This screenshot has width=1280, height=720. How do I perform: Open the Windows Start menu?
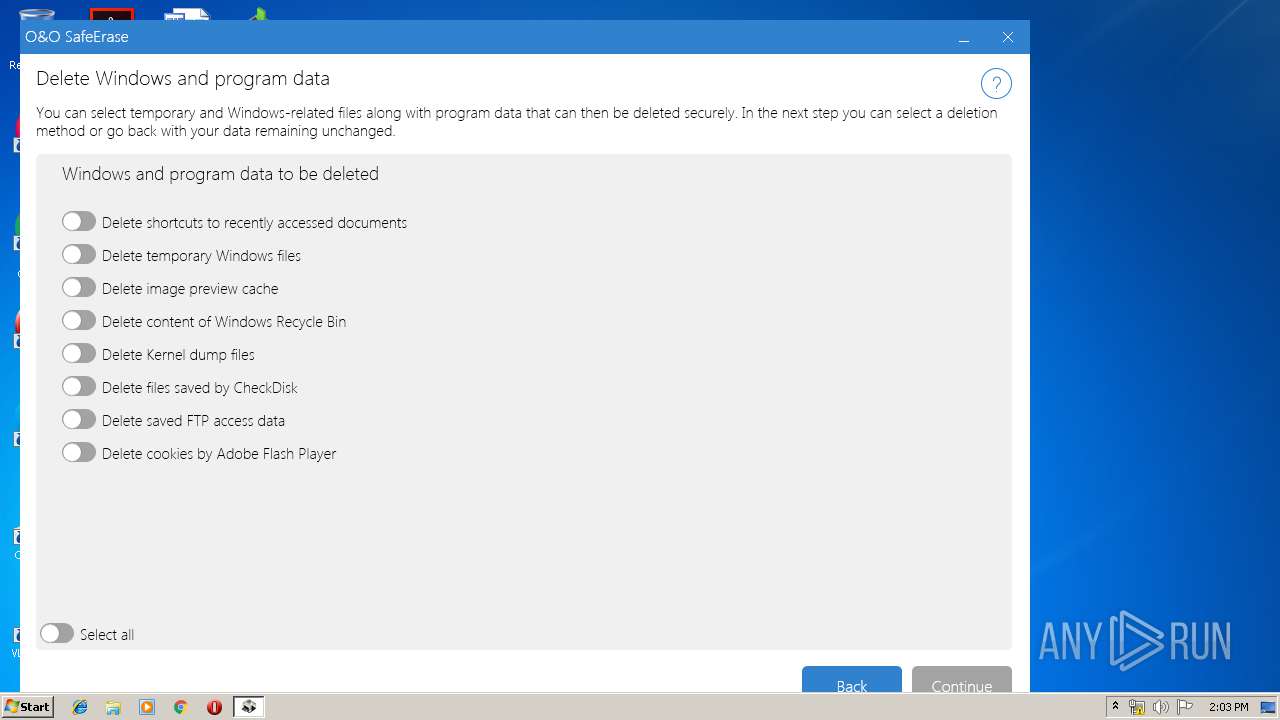tap(27, 707)
